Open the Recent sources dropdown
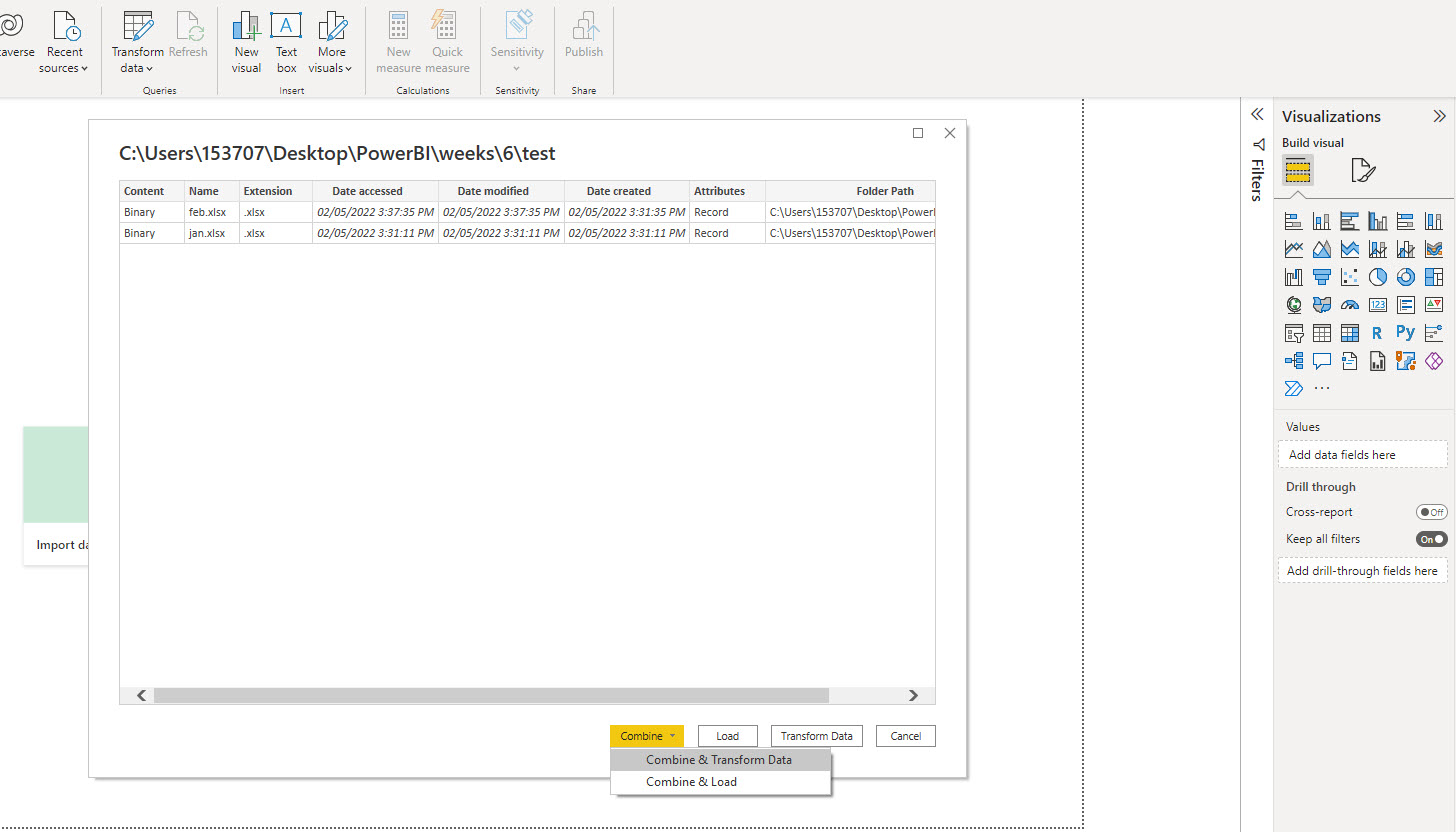 click(64, 43)
